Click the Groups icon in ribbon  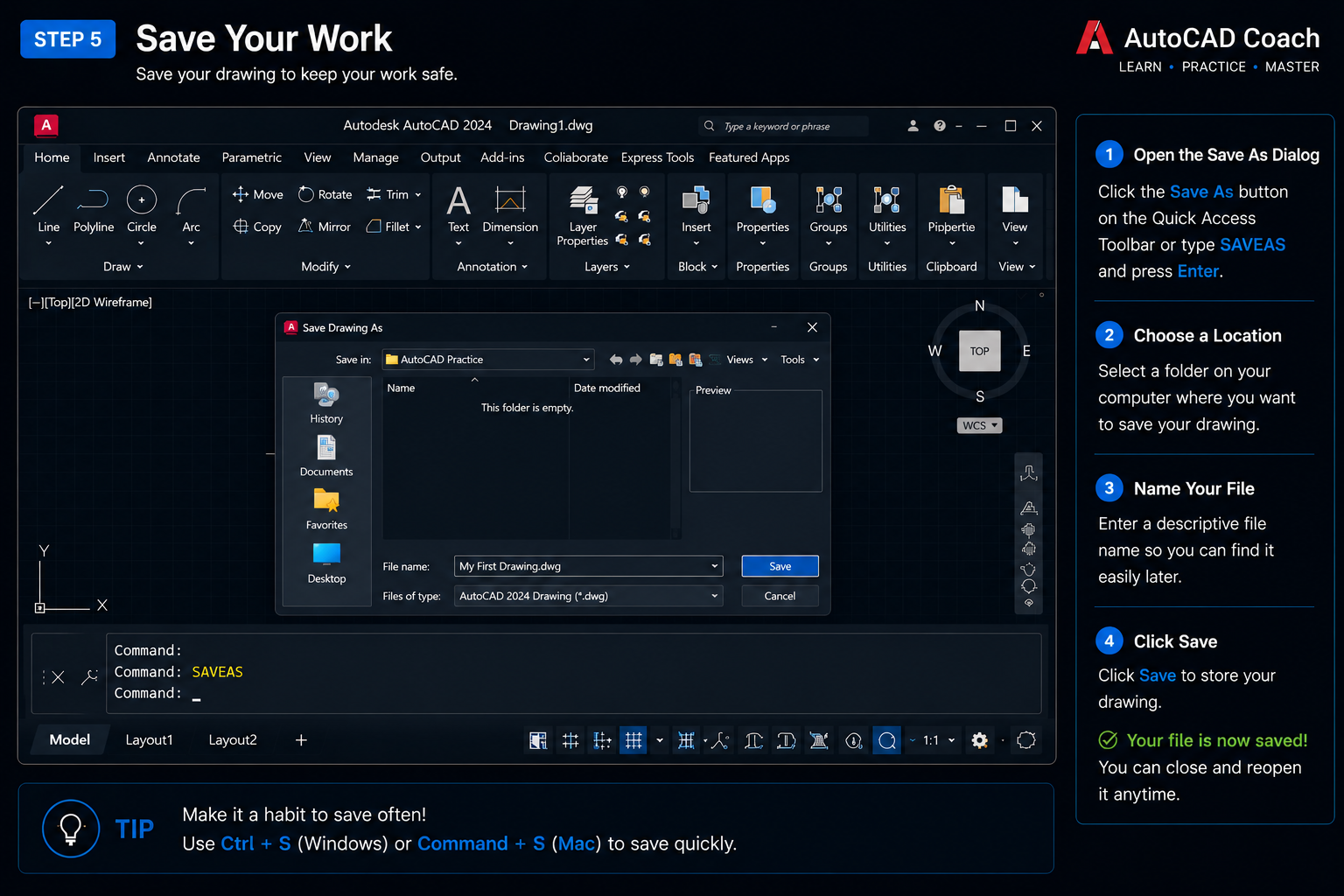829,199
